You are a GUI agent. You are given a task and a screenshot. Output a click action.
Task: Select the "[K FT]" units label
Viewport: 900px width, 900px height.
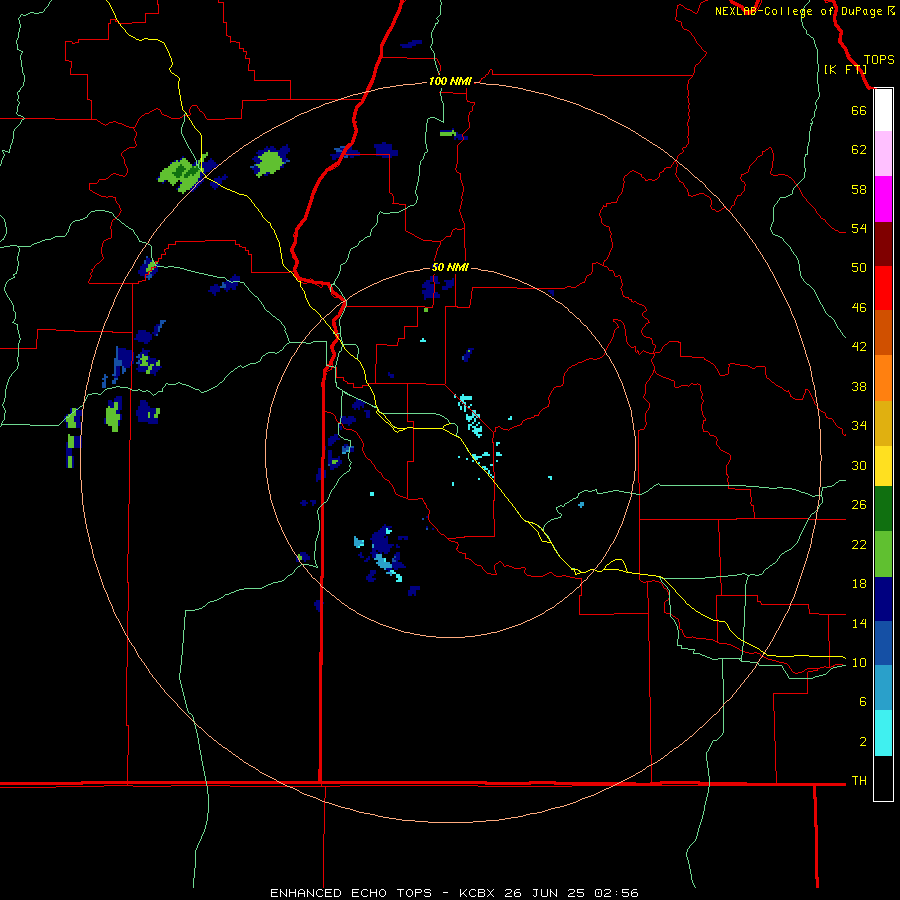pyautogui.click(x=845, y=69)
